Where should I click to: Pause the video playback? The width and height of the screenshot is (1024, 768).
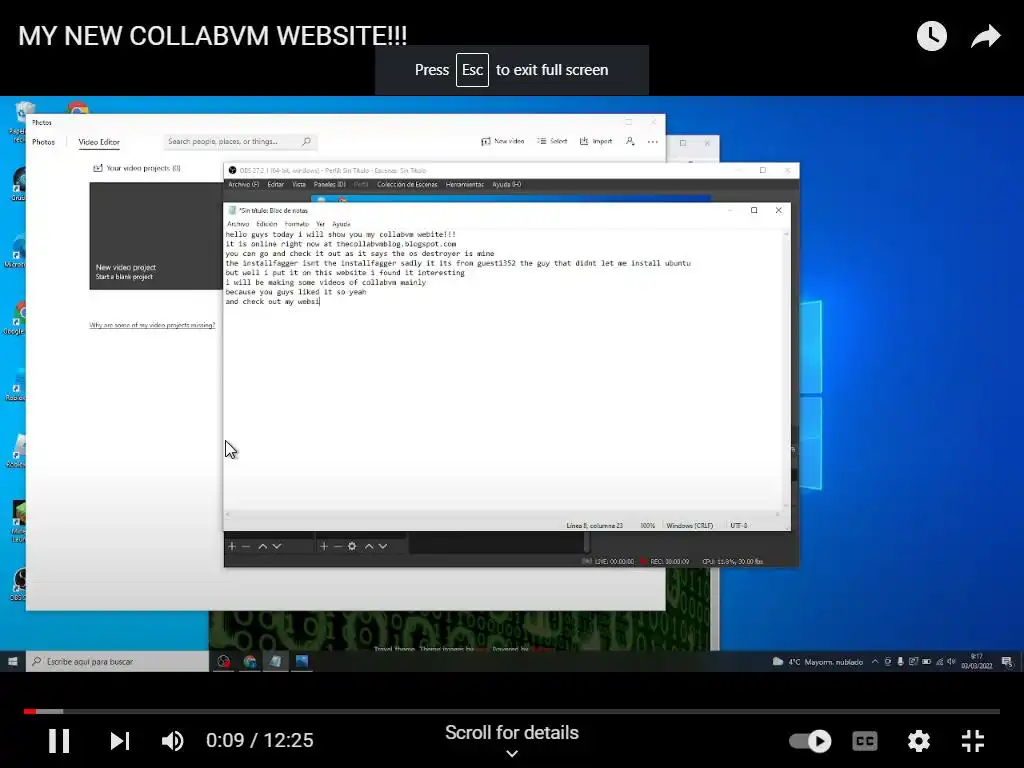pos(59,741)
